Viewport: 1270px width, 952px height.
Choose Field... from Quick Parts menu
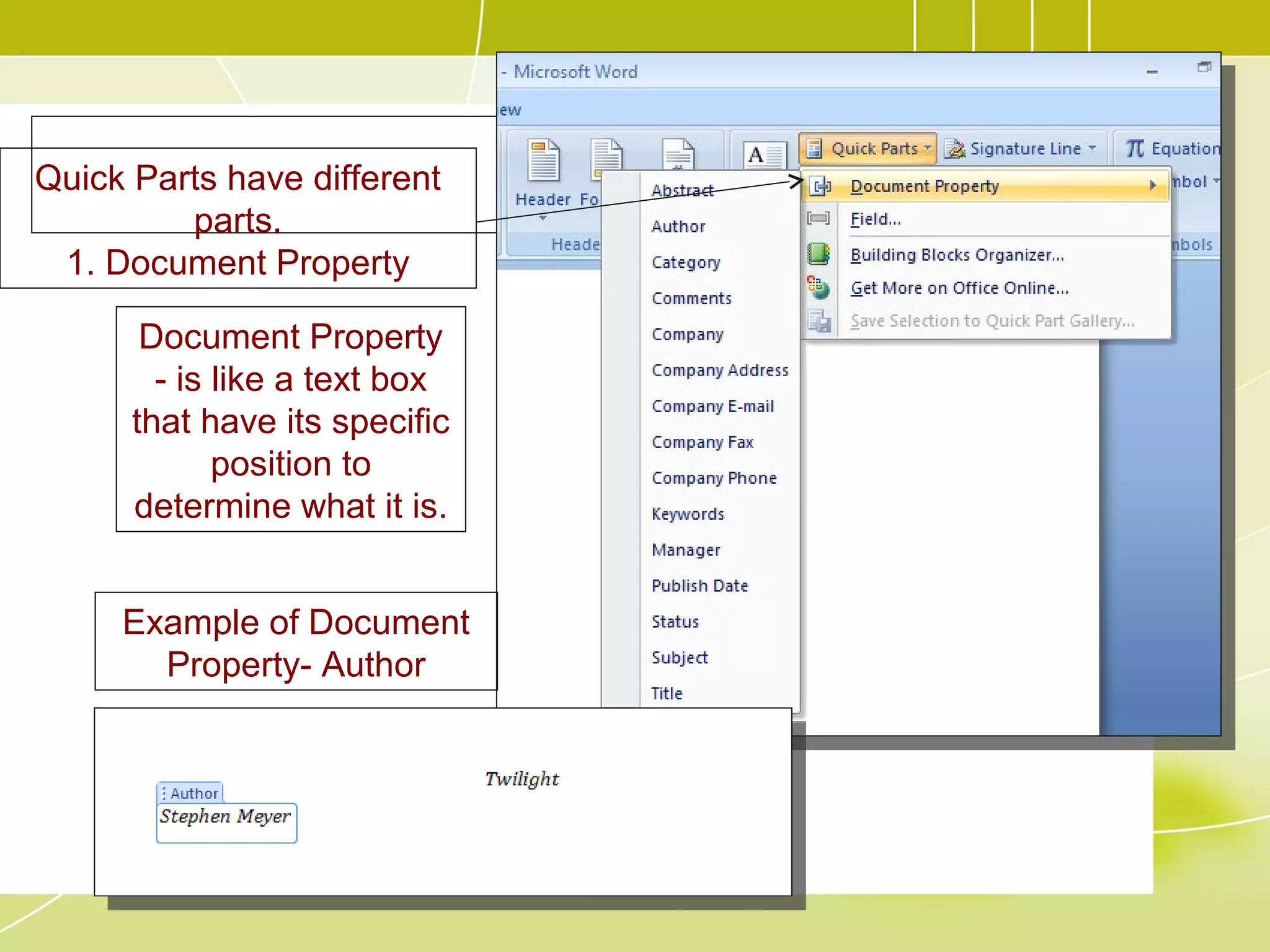tap(985, 219)
